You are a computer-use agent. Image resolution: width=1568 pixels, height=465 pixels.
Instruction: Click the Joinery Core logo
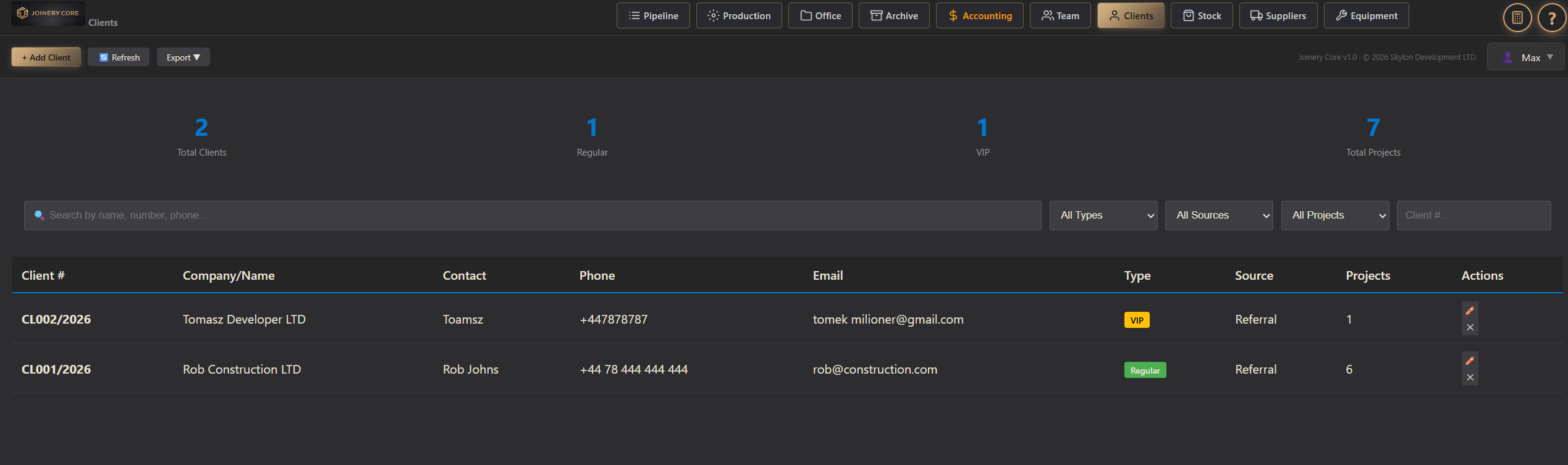(48, 13)
